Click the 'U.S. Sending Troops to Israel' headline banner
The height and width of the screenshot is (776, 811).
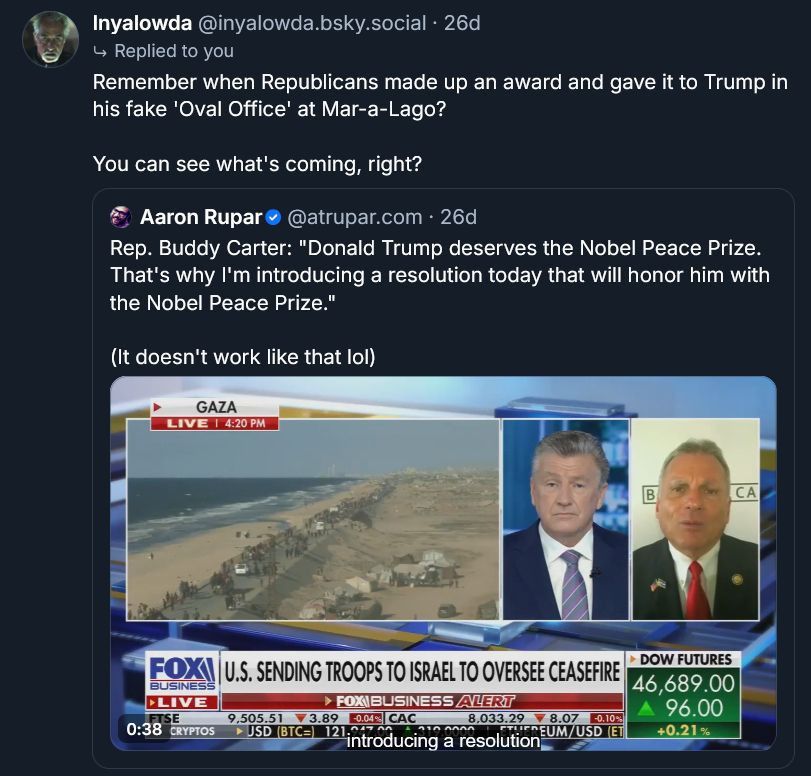pyautogui.click(x=422, y=670)
